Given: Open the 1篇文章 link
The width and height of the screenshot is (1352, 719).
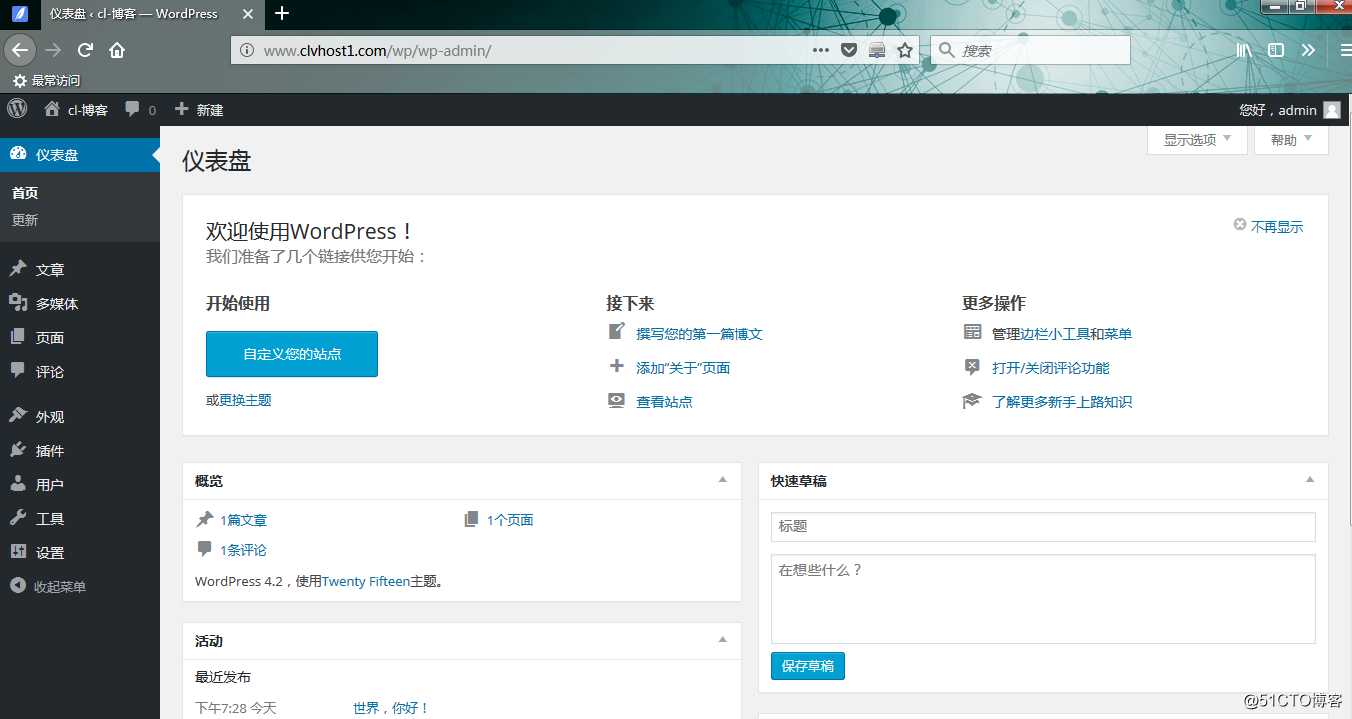Looking at the screenshot, I should pos(243,520).
